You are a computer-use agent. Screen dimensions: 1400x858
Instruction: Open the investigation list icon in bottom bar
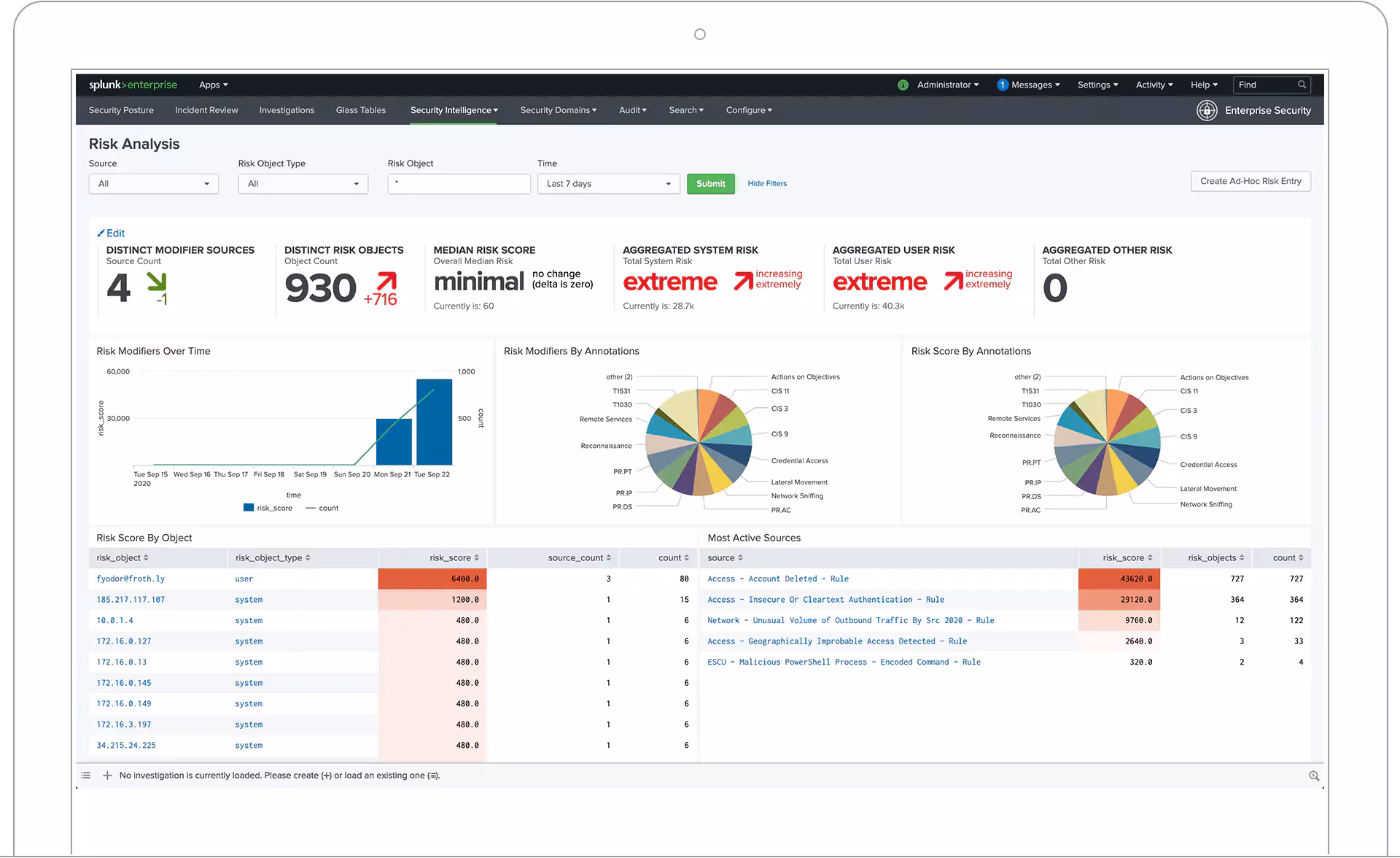click(x=86, y=776)
